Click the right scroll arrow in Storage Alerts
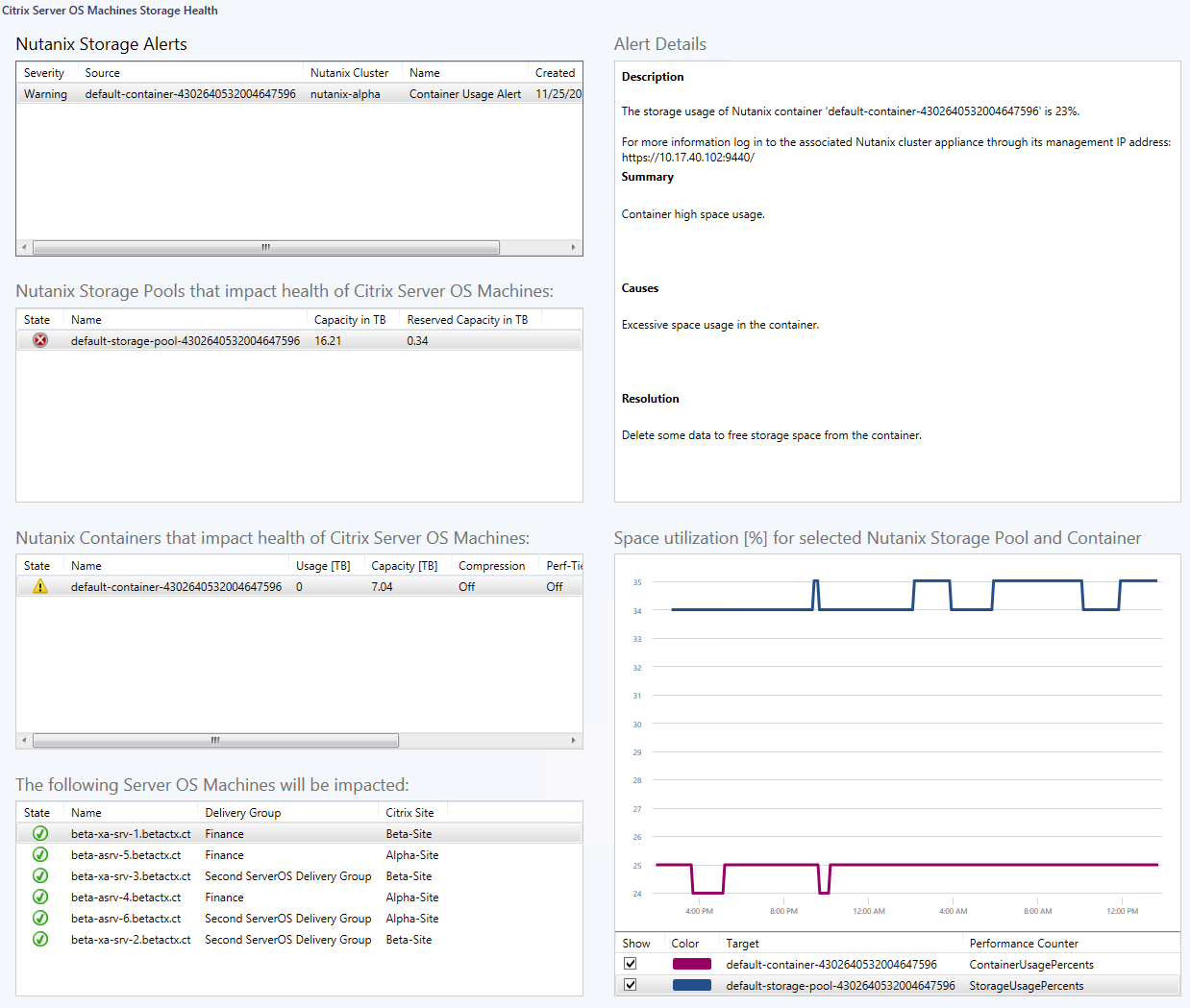Screen dimensions: 1190x1008 pyautogui.click(x=574, y=247)
